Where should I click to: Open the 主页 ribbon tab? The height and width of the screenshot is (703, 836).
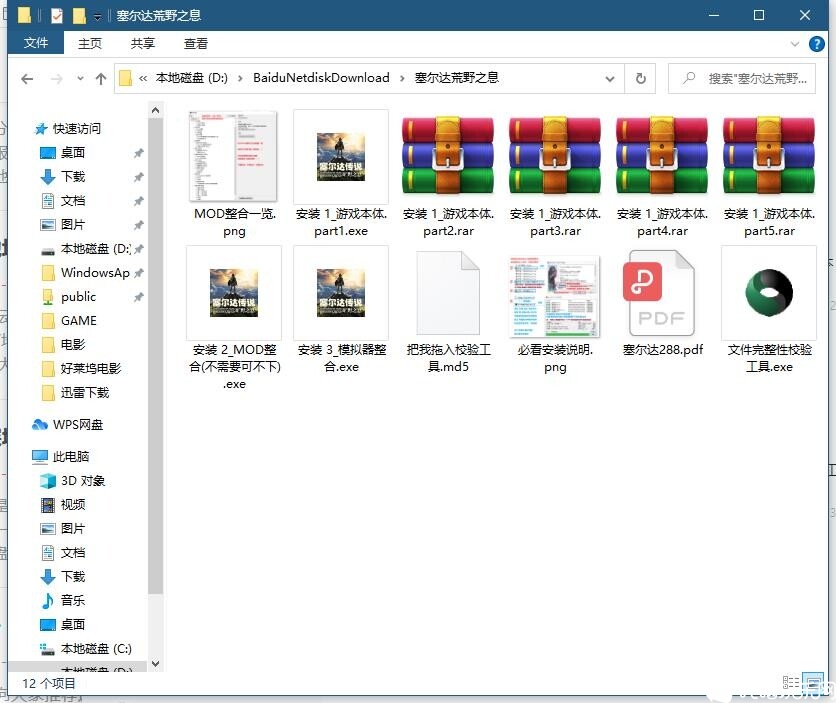point(90,43)
